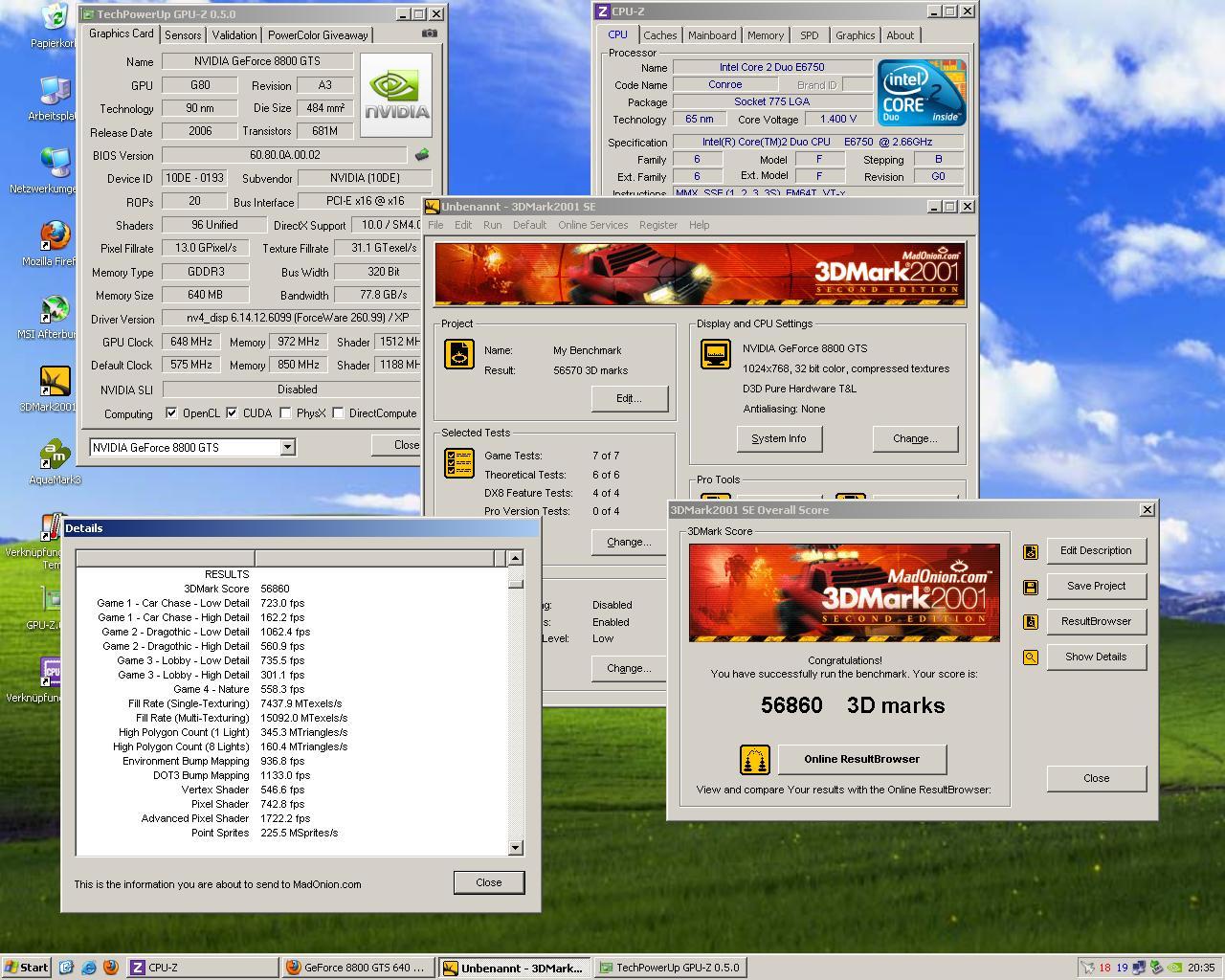Click the Selected Tests checklist icon
The height and width of the screenshot is (980, 1225).
(459, 463)
